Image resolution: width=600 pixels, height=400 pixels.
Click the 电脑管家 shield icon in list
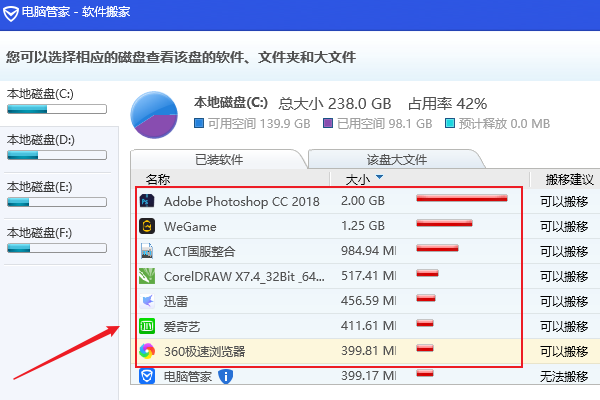tap(146, 376)
